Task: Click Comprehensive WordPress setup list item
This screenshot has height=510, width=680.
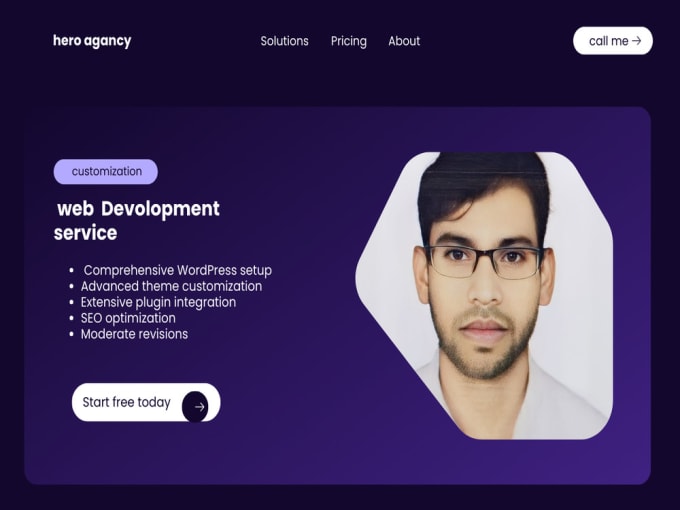Action: point(178,270)
